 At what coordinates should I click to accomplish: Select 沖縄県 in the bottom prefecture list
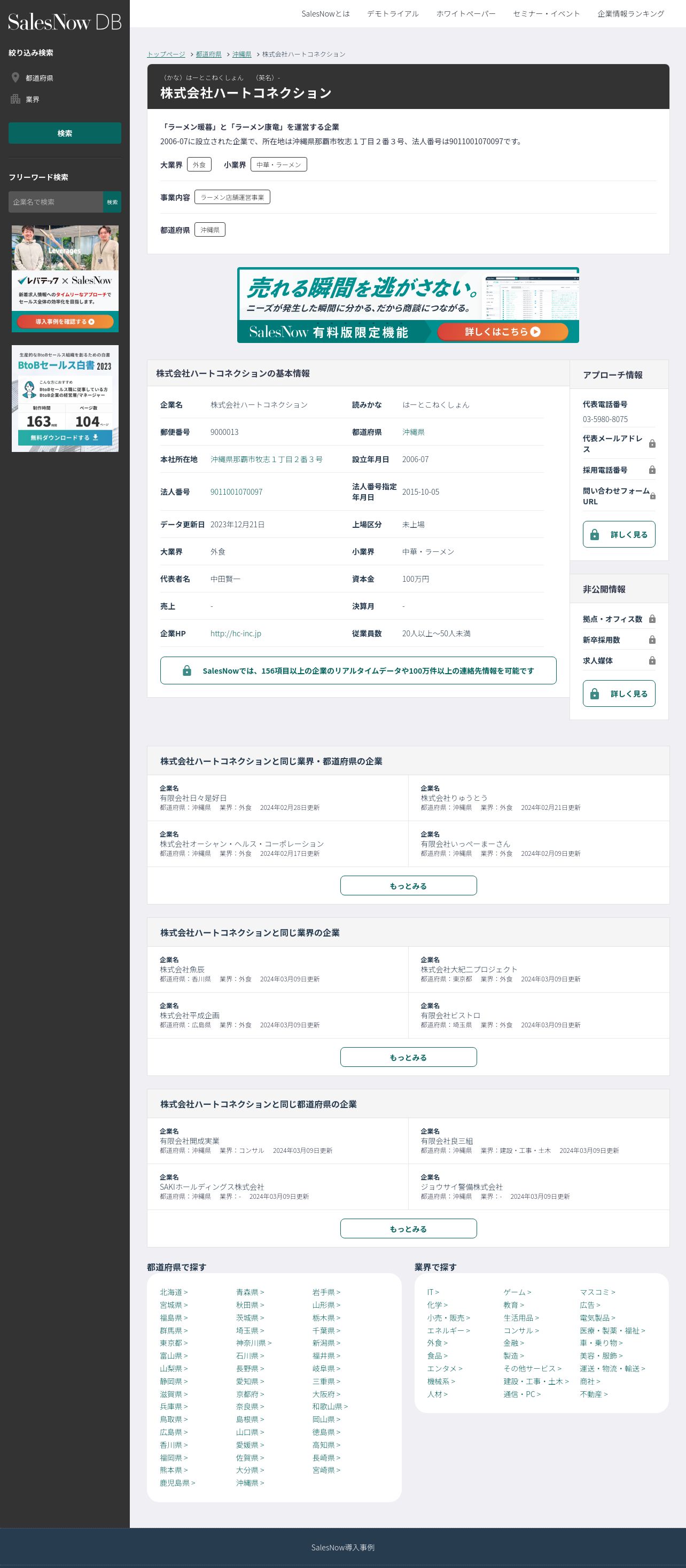coord(250,1483)
